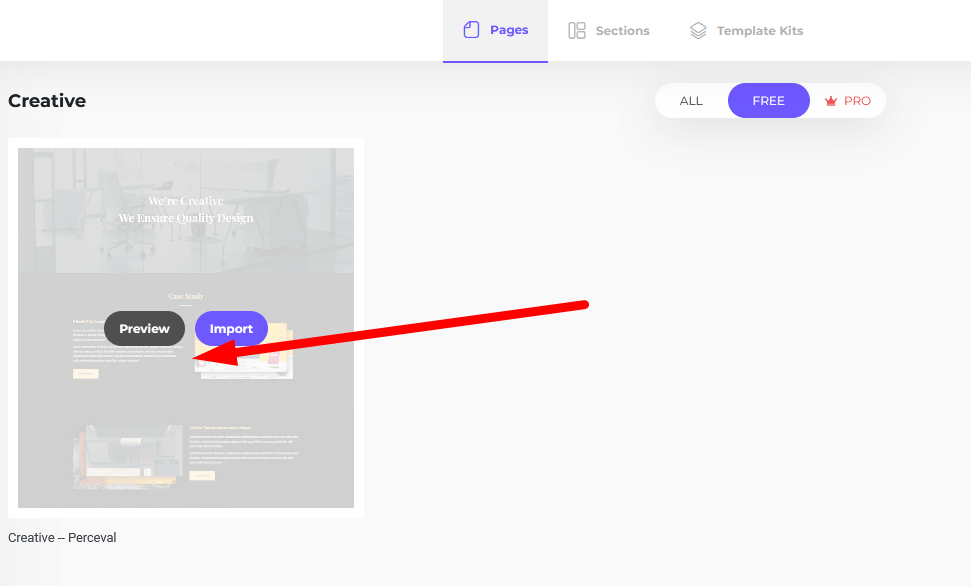This screenshot has width=971, height=586.
Task: Import the Creative Perceval template
Action: point(231,328)
